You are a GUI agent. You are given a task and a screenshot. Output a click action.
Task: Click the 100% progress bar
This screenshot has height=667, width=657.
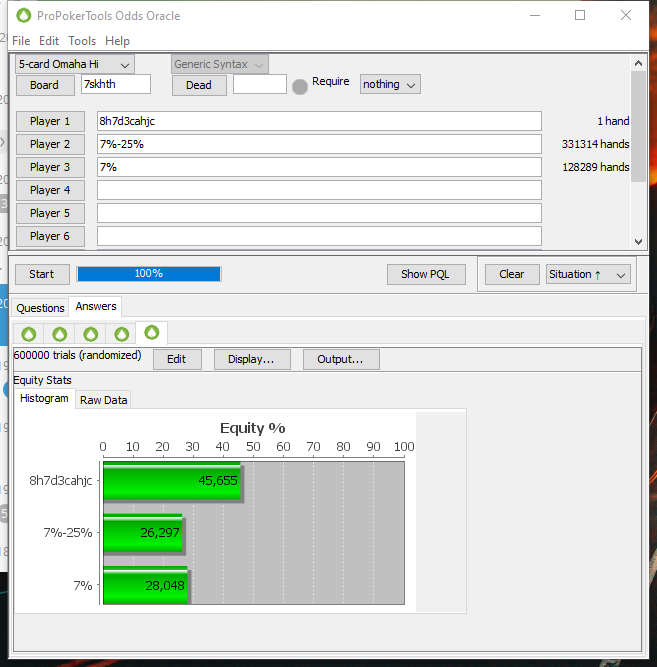pyautogui.click(x=149, y=274)
